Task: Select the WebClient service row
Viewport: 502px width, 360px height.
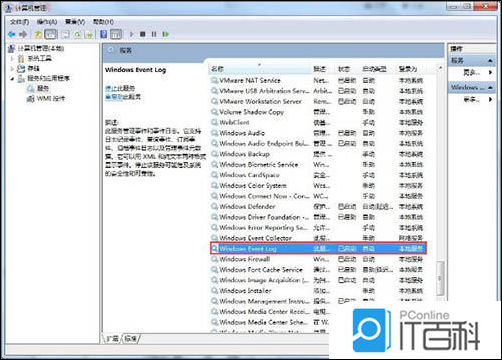Action: coord(318,122)
